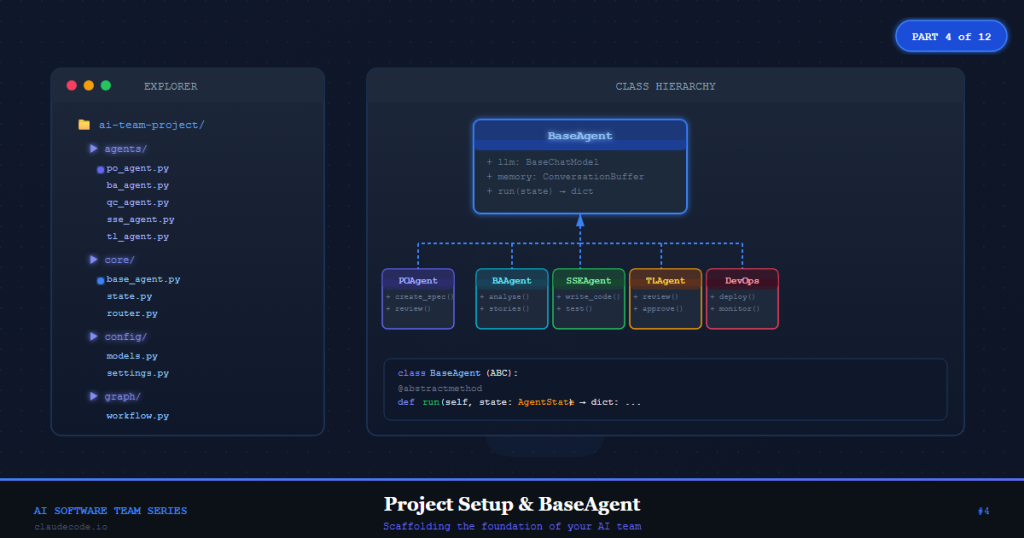
Task: Open tl_agent.py file
Action: point(138,236)
